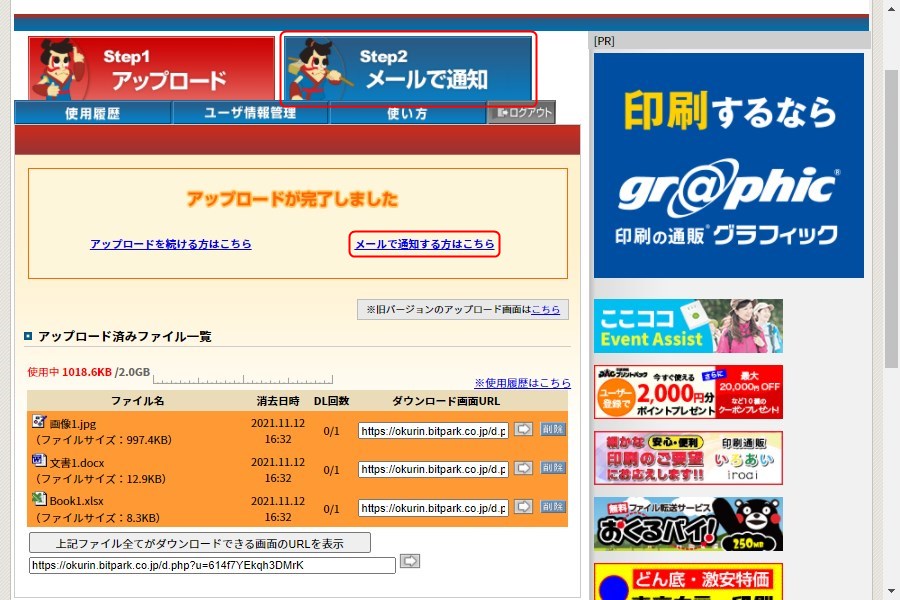Click the gr@phic 印刷するなら ad banner
Image resolution: width=900 pixels, height=600 pixels.
click(x=728, y=165)
